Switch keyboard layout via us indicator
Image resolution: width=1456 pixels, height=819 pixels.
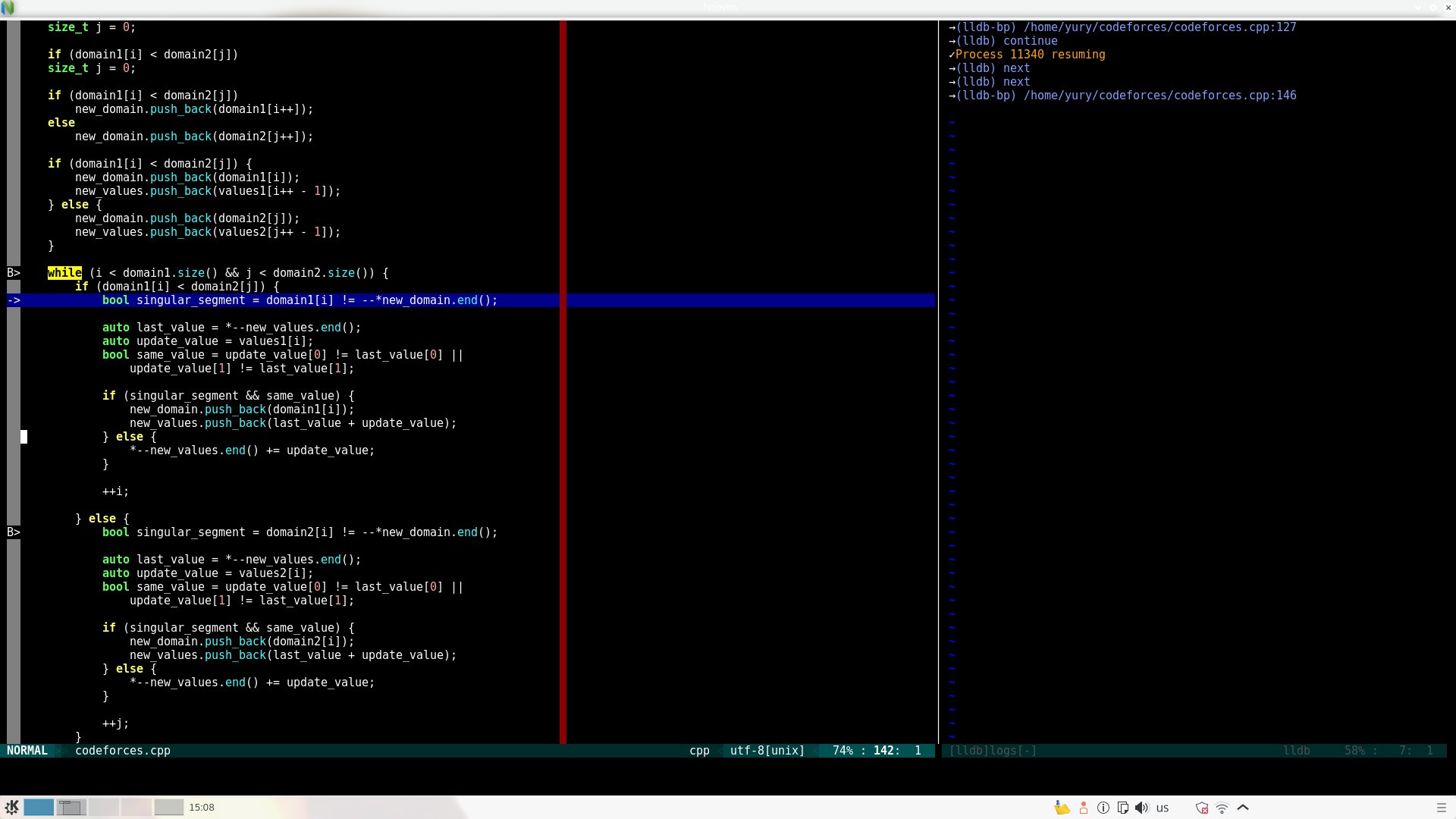tap(1163, 808)
